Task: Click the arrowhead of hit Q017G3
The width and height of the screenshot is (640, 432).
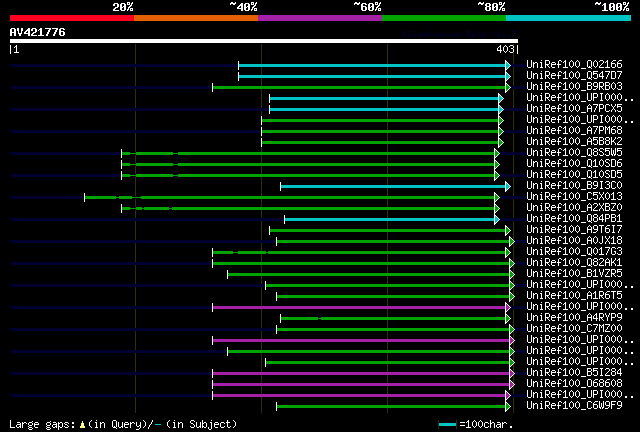Action: coord(508,253)
